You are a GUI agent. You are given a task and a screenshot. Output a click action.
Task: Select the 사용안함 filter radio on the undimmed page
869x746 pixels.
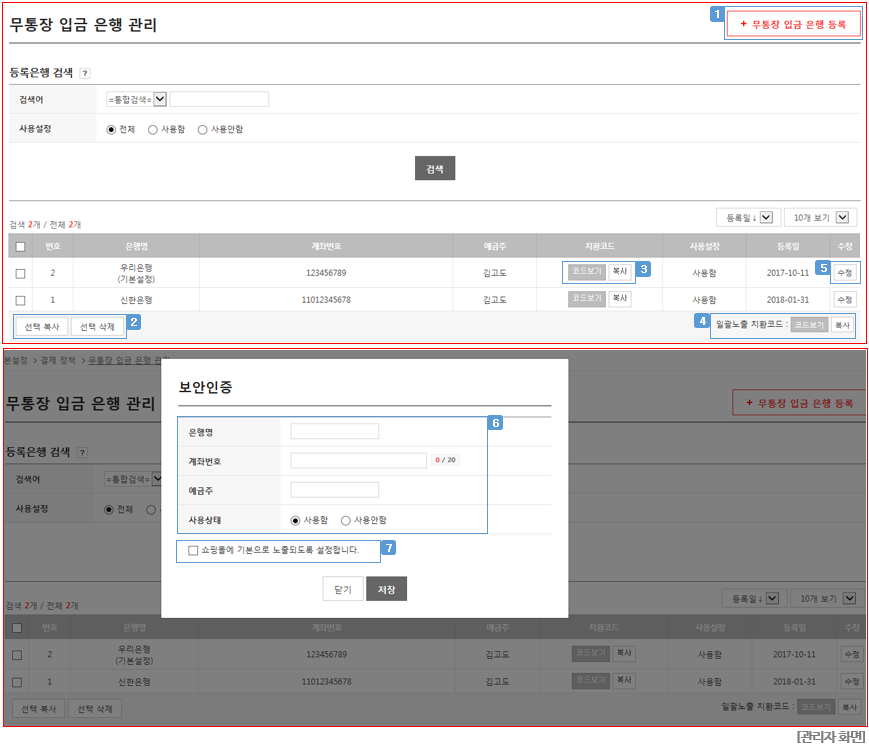tap(202, 129)
